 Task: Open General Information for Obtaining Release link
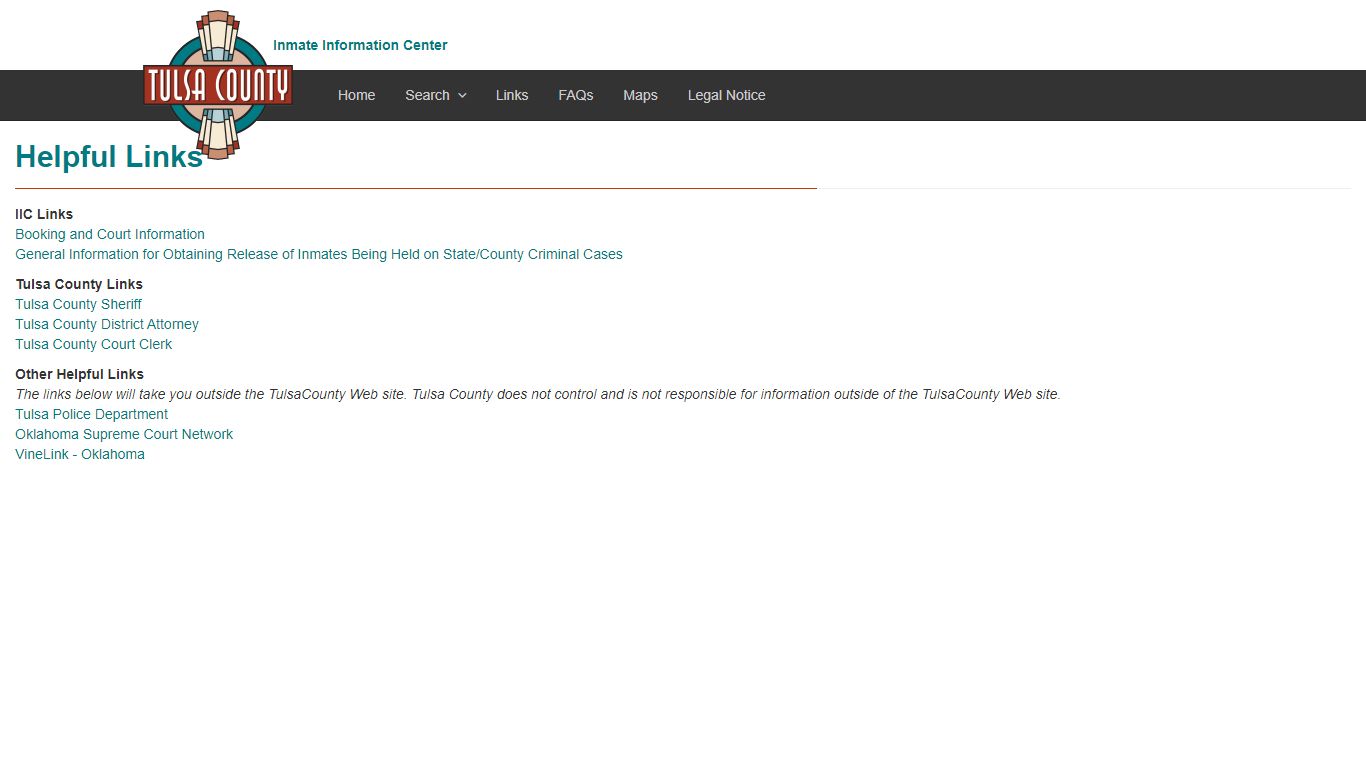(319, 254)
